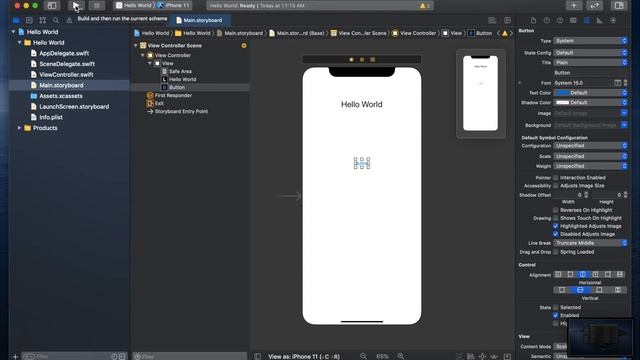640x360 pixels.
Task: Click the zoom in magnifier in canvas bar
Action: click(401, 356)
